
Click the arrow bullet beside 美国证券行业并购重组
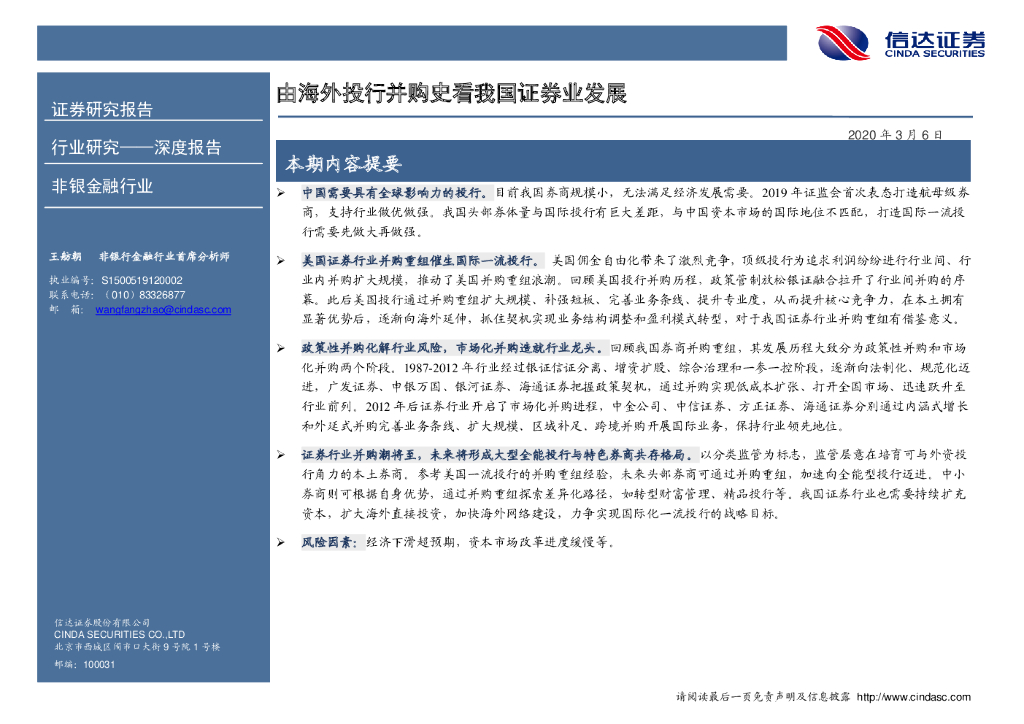point(281,261)
